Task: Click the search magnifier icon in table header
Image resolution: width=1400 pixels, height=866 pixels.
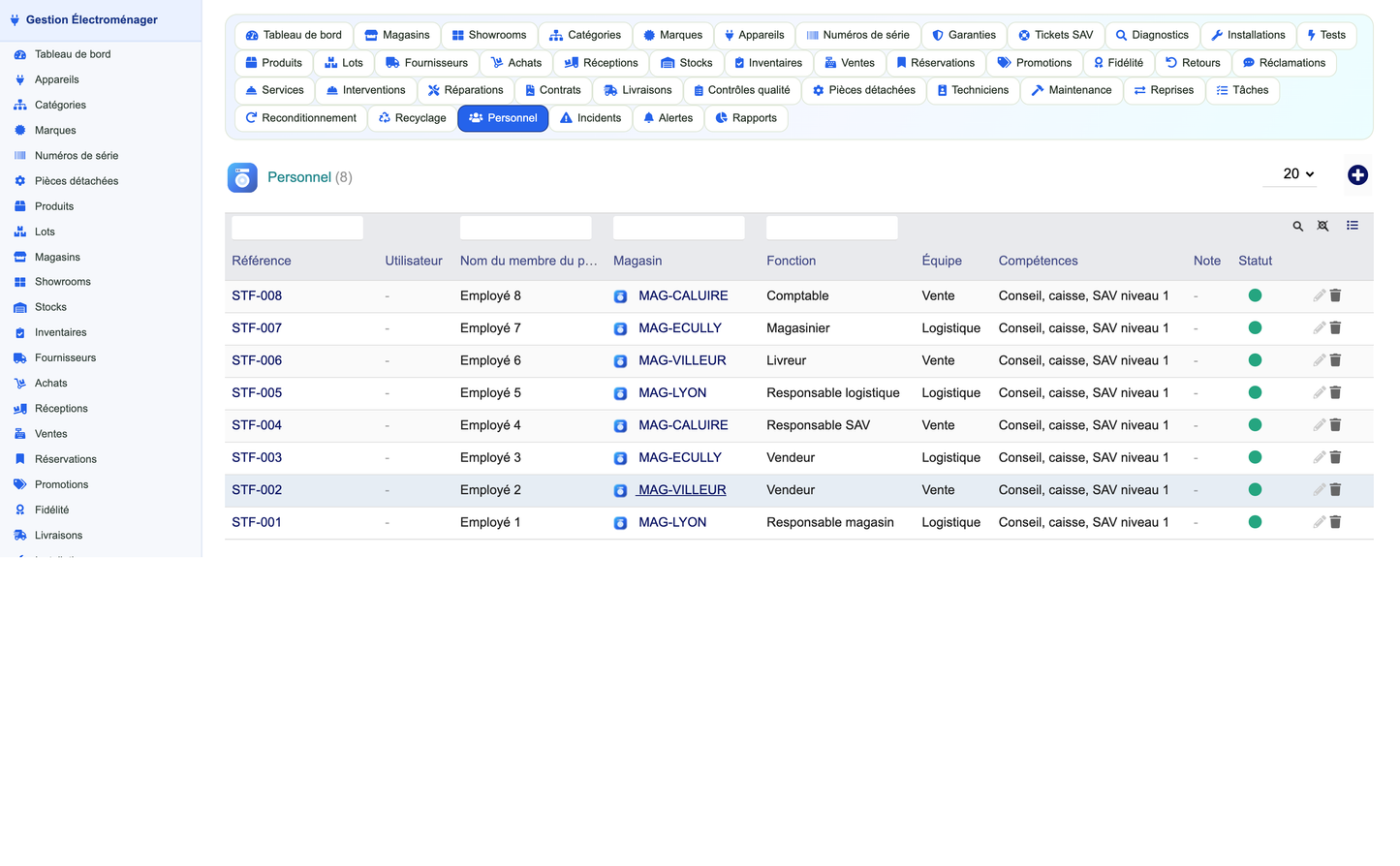Action: point(1297,227)
